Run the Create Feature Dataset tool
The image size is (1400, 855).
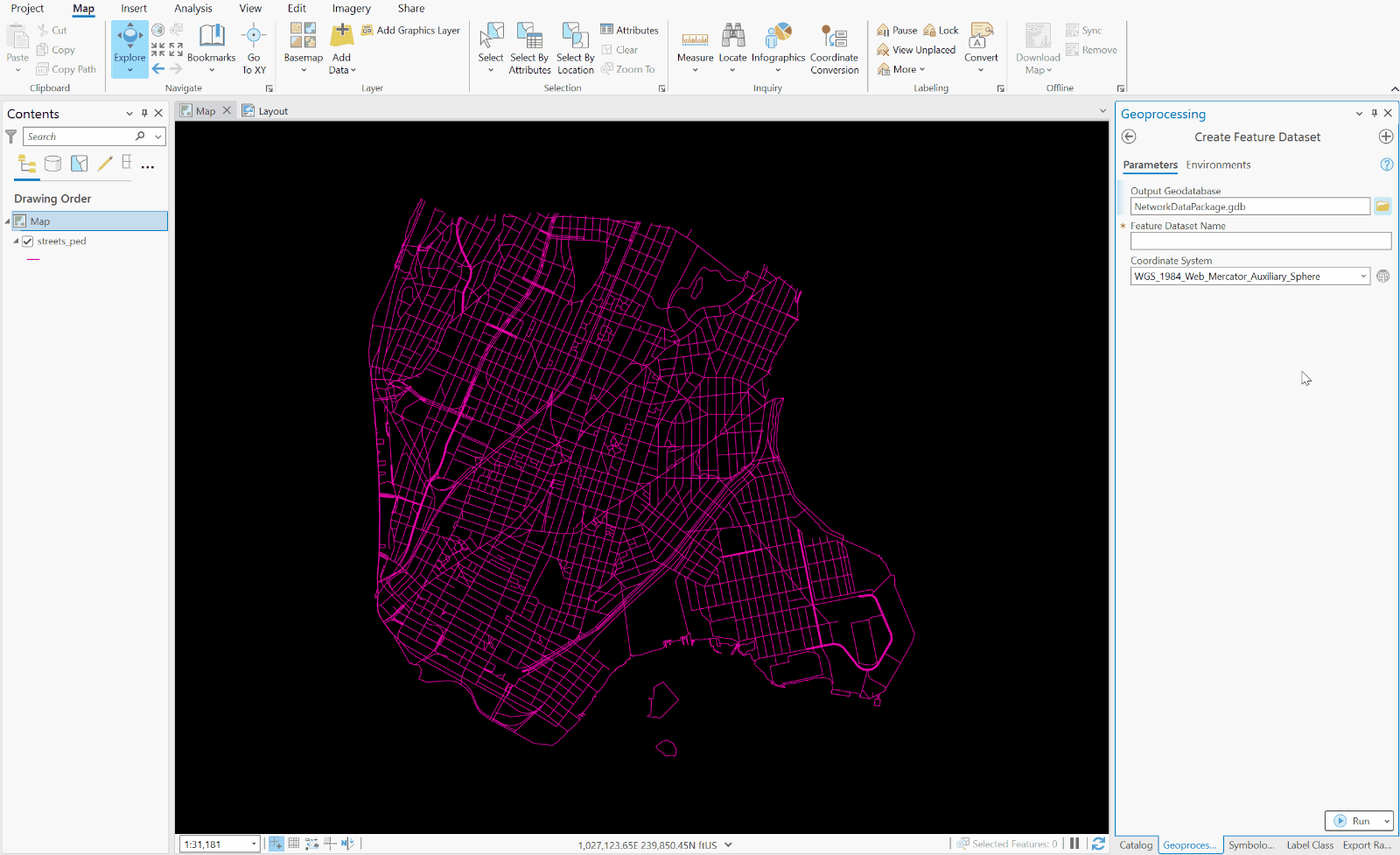coord(1357,821)
